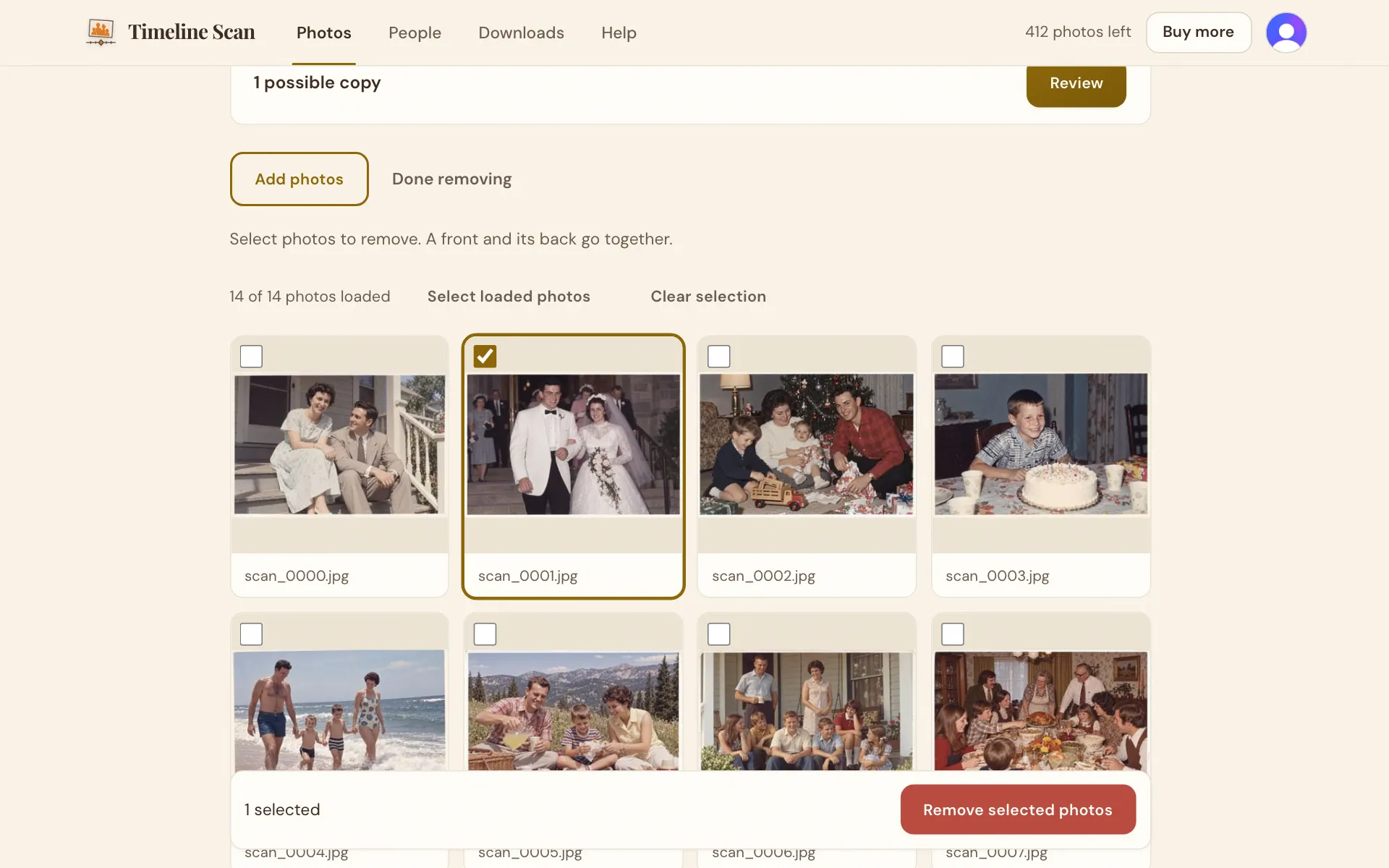Mark the beach photo checkbox
The height and width of the screenshot is (868, 1389).
point(251,634)
